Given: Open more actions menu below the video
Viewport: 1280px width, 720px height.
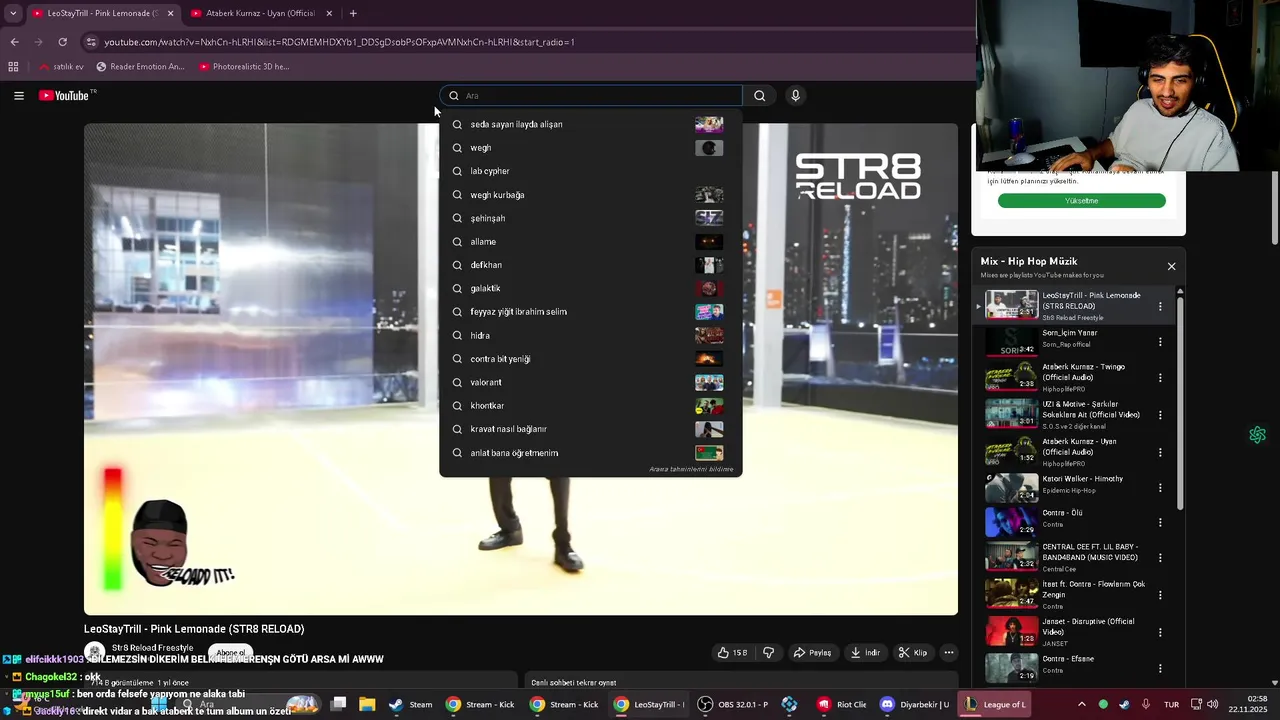Looking at the screenshot, I should (949, 653).
